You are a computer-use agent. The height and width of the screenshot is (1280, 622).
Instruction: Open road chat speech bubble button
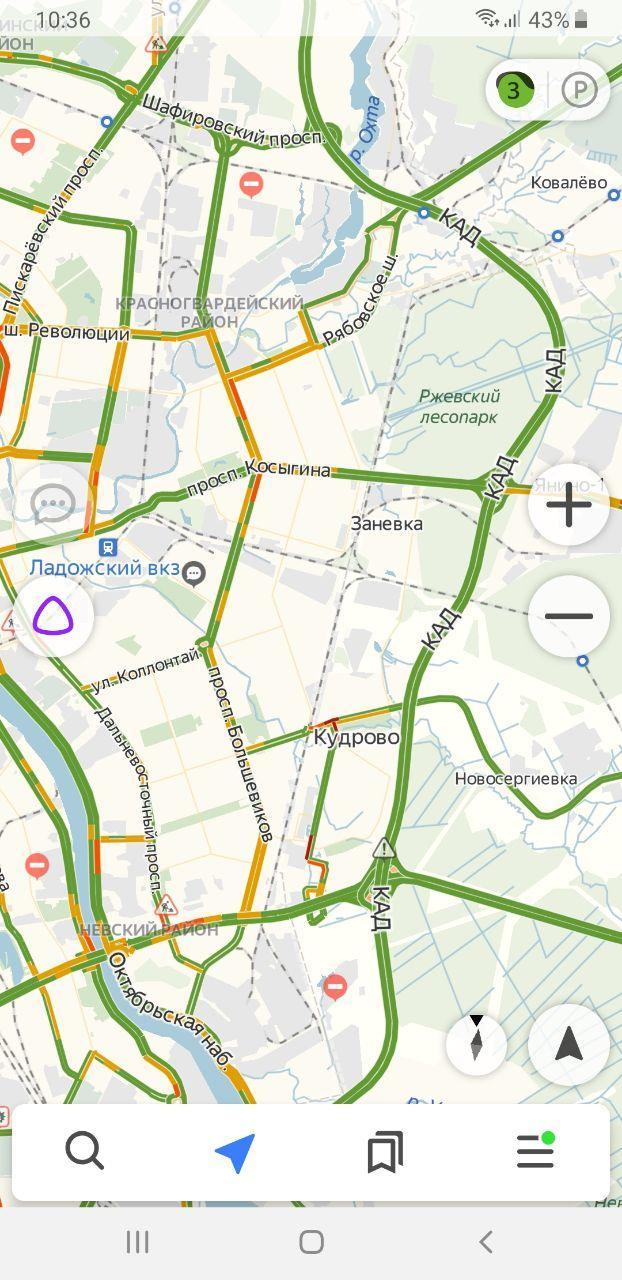point(53,505)
